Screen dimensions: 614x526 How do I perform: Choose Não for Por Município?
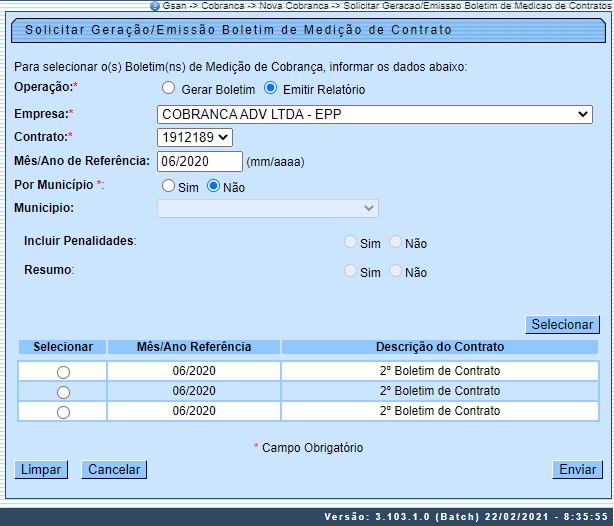pos(213,186)
